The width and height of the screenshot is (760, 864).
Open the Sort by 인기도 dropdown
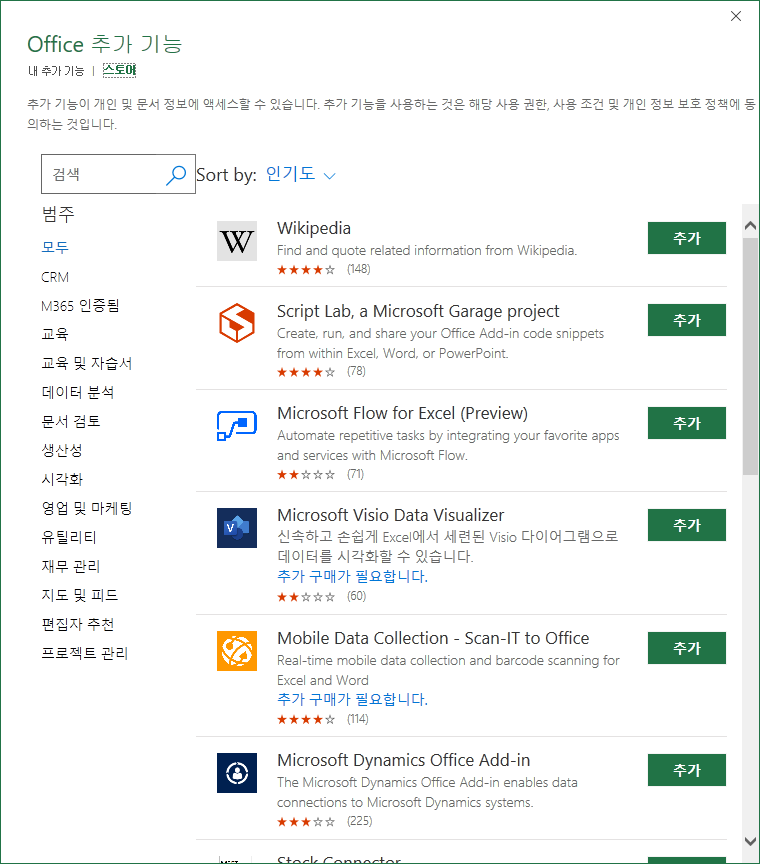[300, 174]
